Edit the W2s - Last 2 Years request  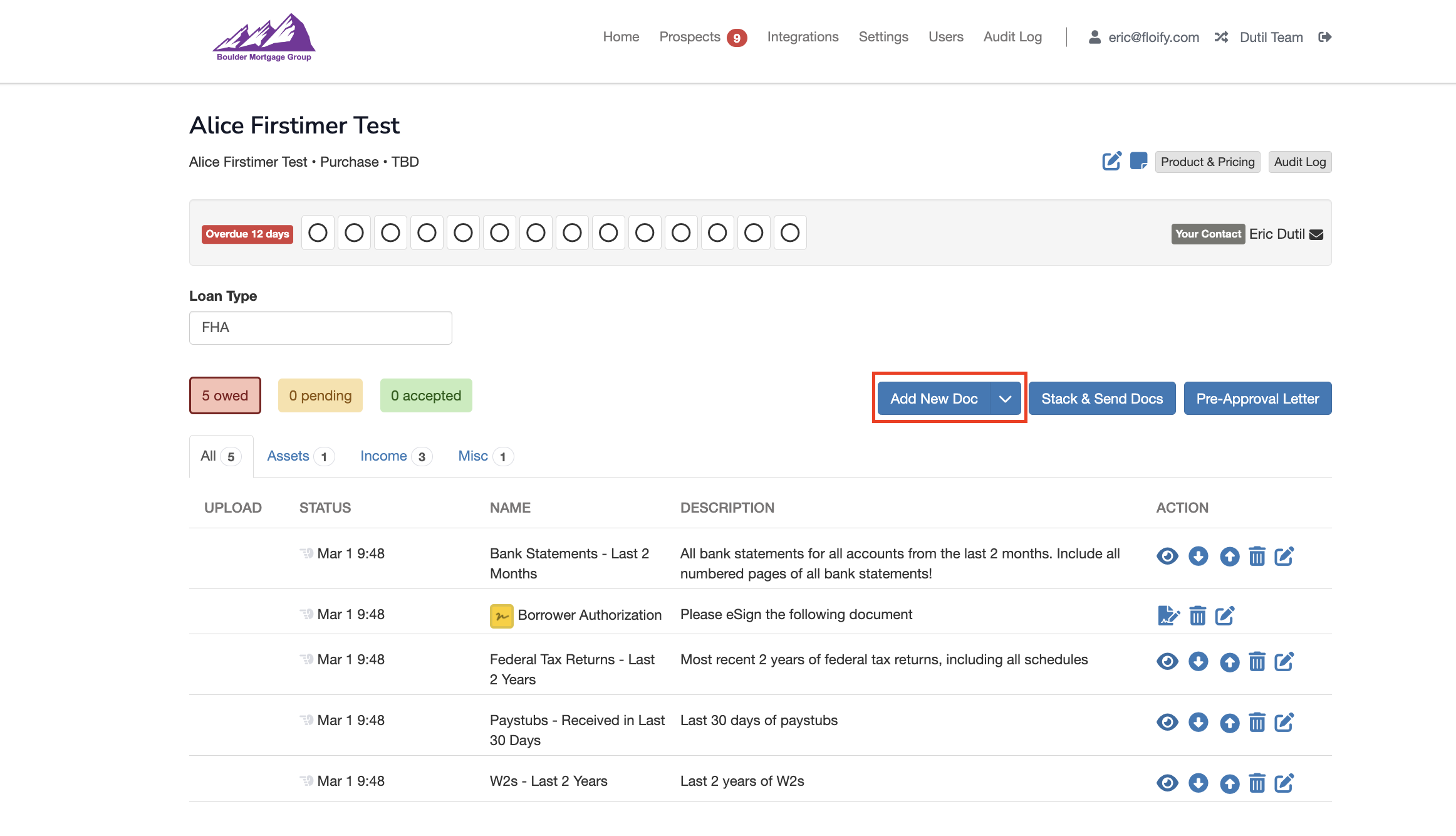(x=1284, y=783)
